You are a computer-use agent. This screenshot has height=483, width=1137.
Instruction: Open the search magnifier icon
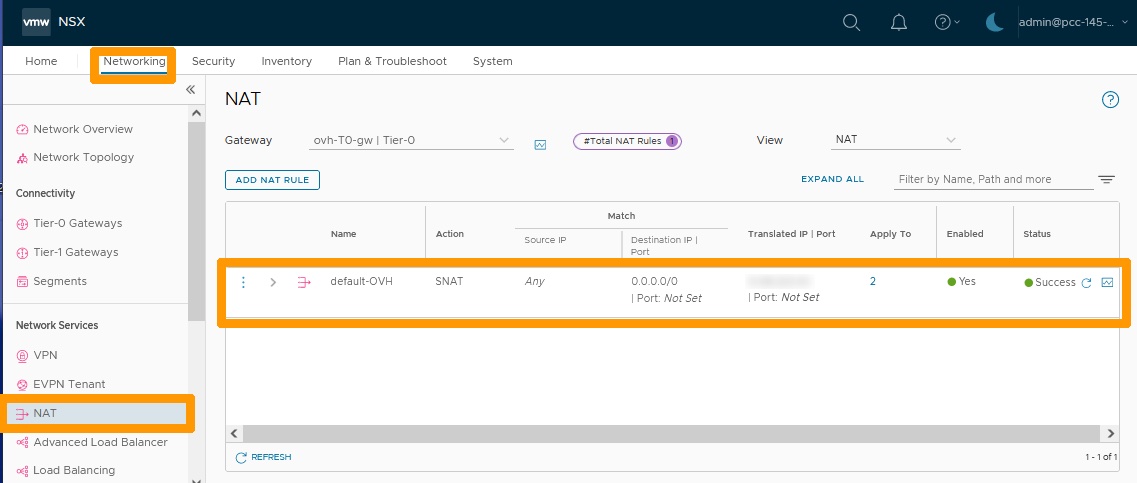pyautogui.click(x=851, y=22)
